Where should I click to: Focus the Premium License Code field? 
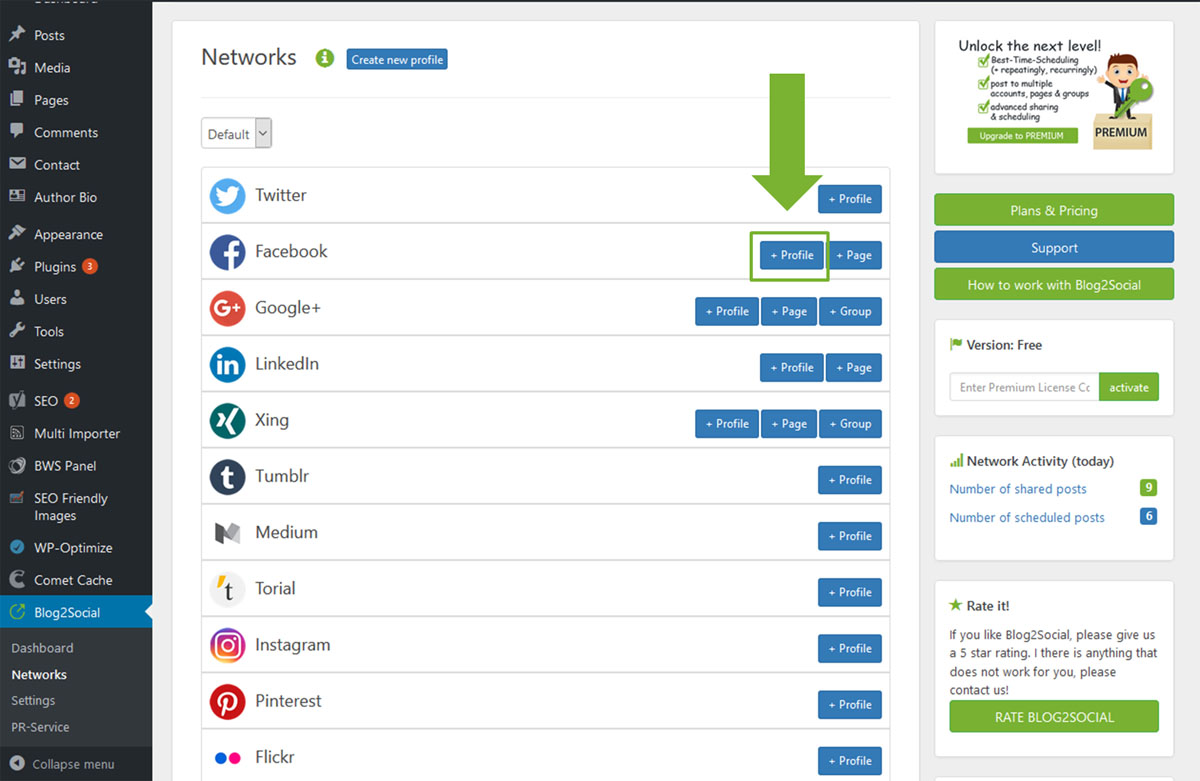tap(1024, 387)
